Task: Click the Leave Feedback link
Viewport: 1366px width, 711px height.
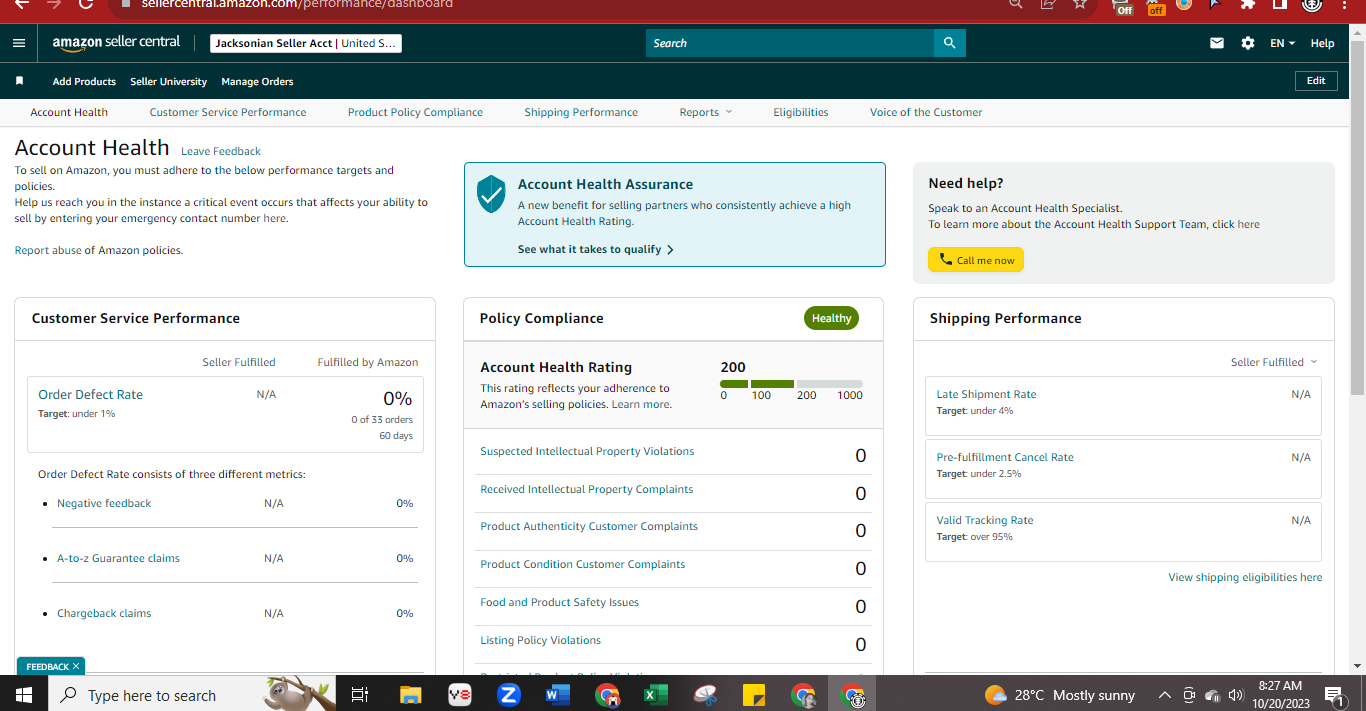Action: point(221,151)
